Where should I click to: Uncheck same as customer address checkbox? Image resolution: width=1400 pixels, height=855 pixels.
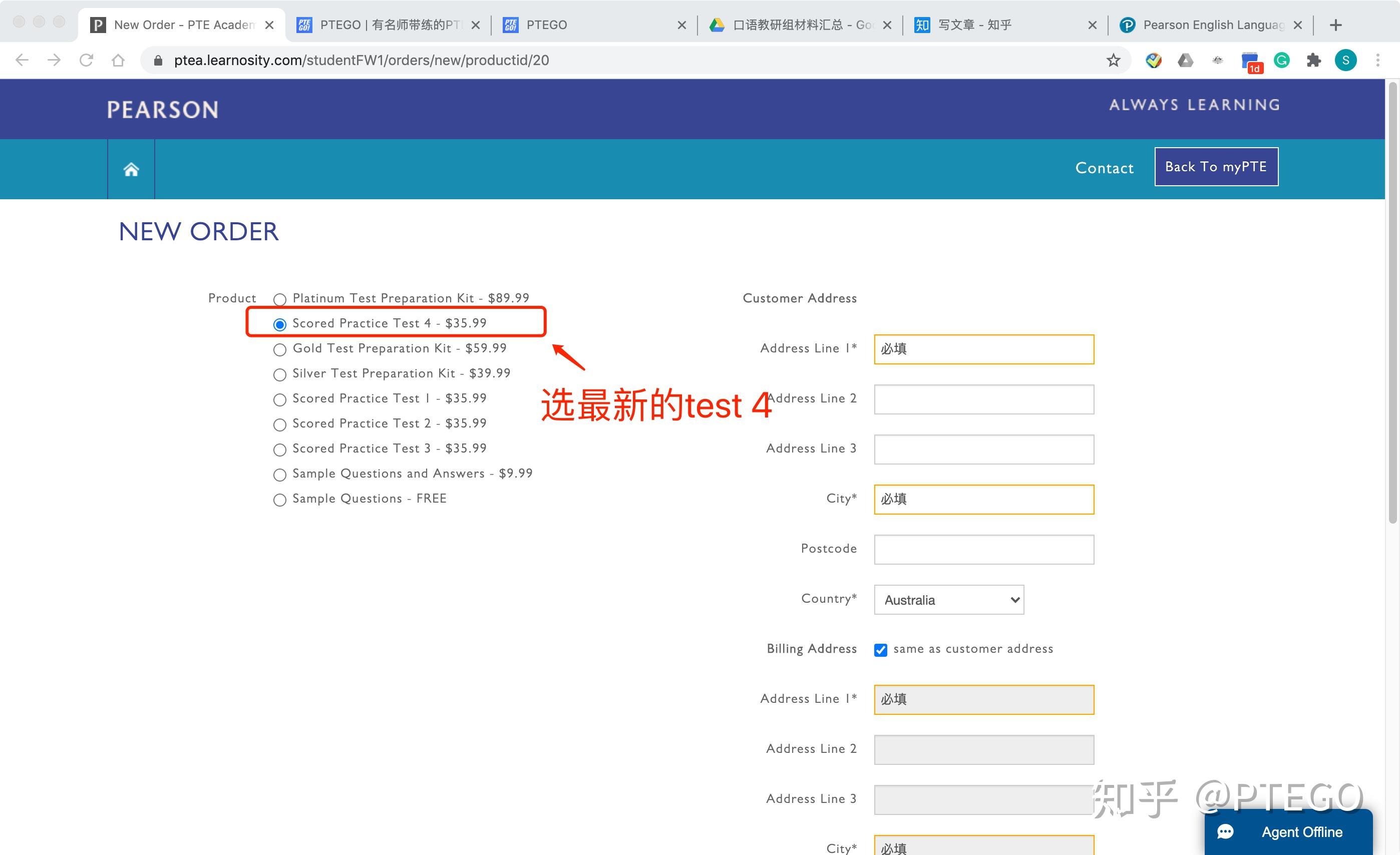[881, 650]
